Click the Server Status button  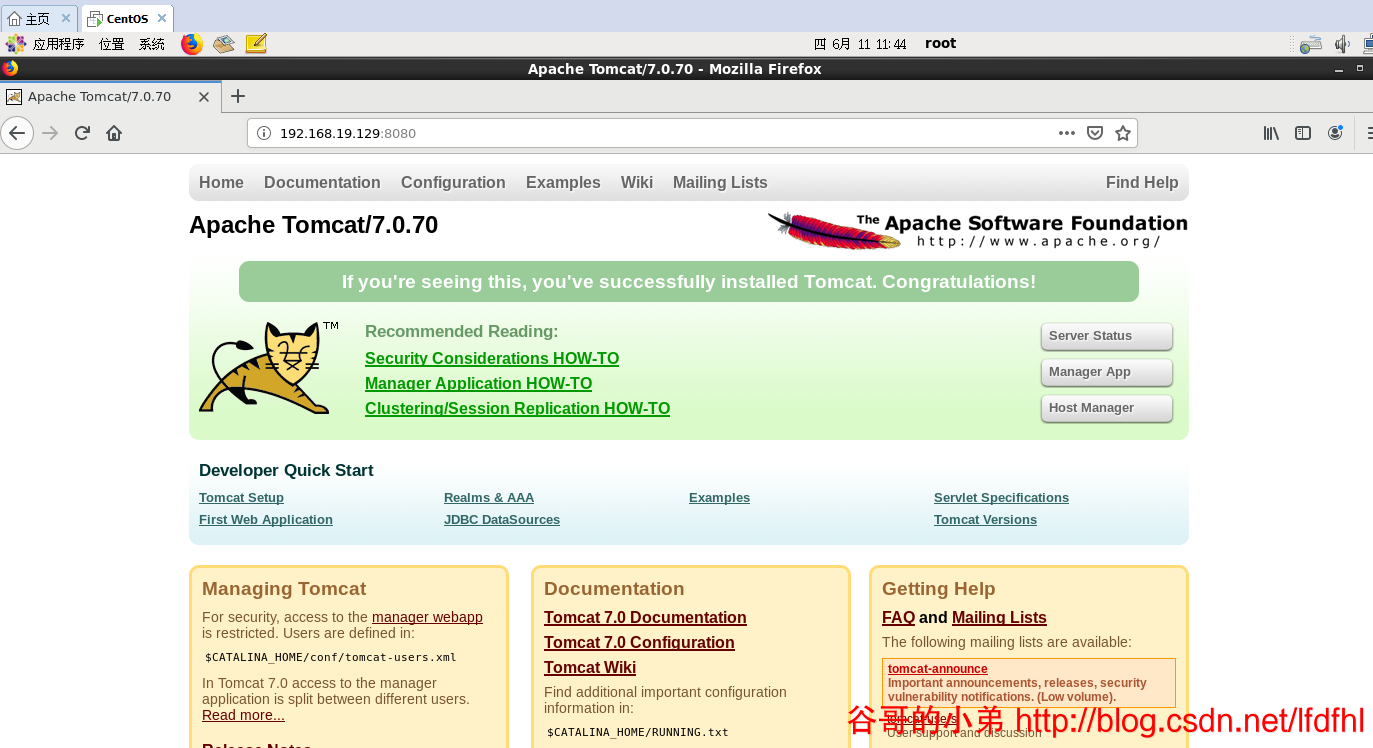(1106, 336)
